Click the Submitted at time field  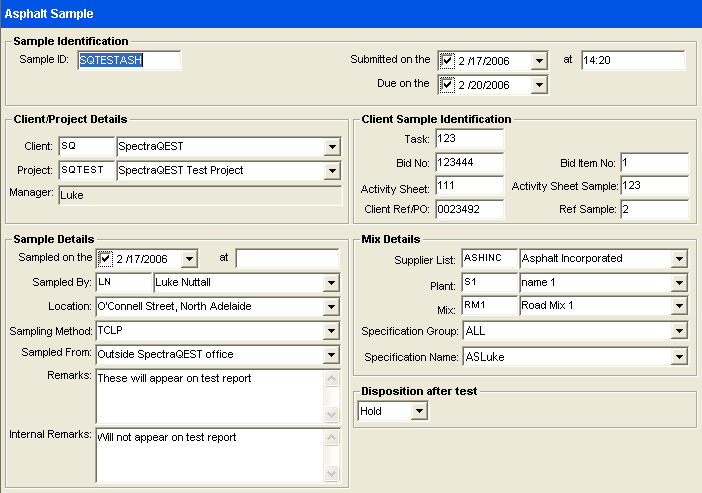coord(632,60)
